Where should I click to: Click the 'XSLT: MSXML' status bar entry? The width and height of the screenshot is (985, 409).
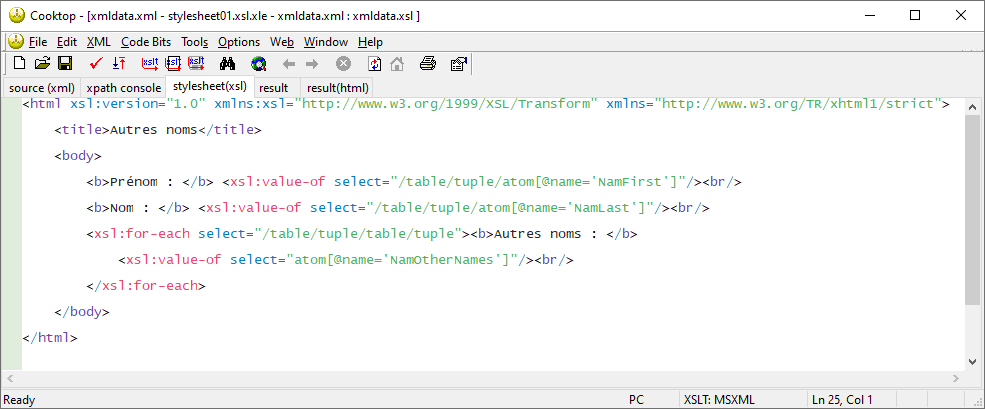coord(719,400)
